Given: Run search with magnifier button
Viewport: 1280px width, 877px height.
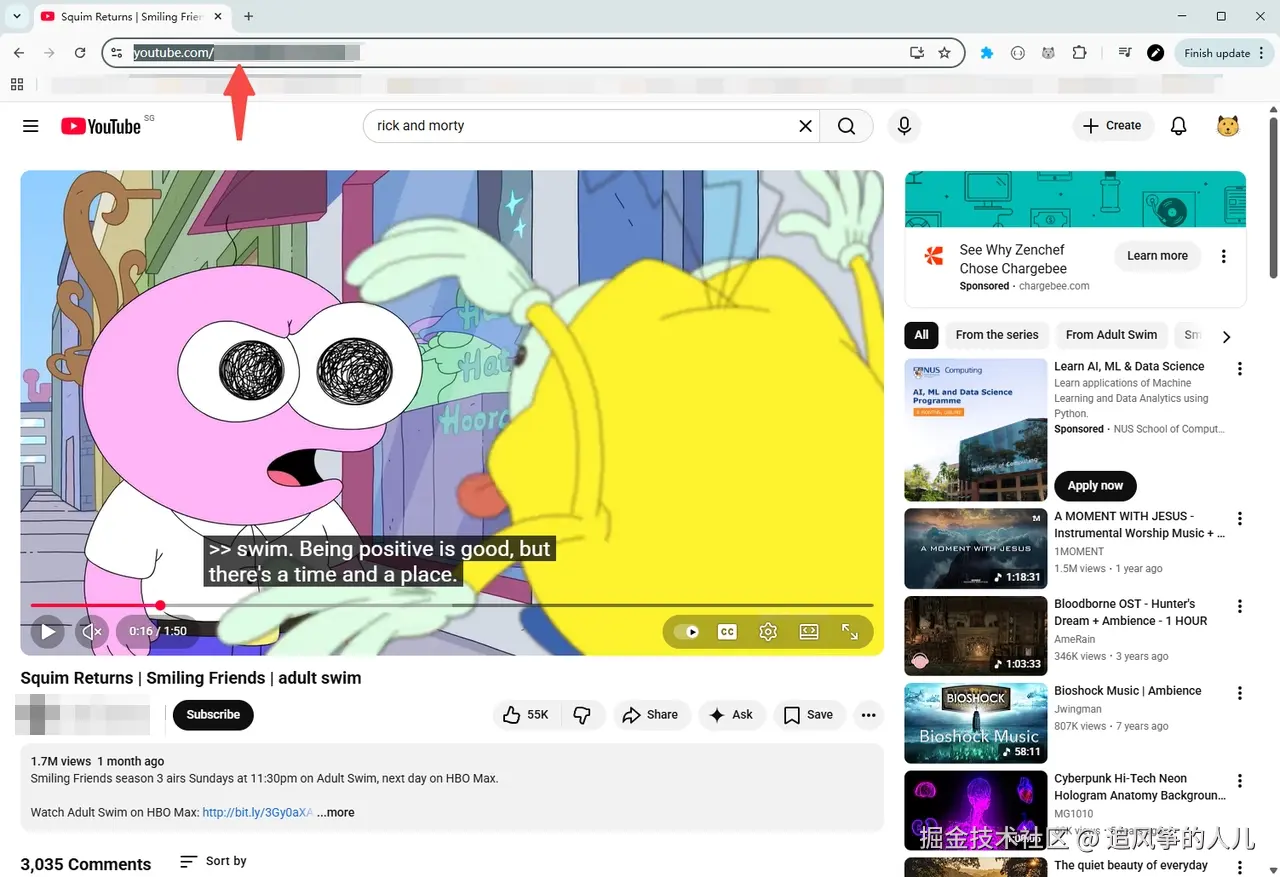Looking at the screenshot, I should (846, 126).
